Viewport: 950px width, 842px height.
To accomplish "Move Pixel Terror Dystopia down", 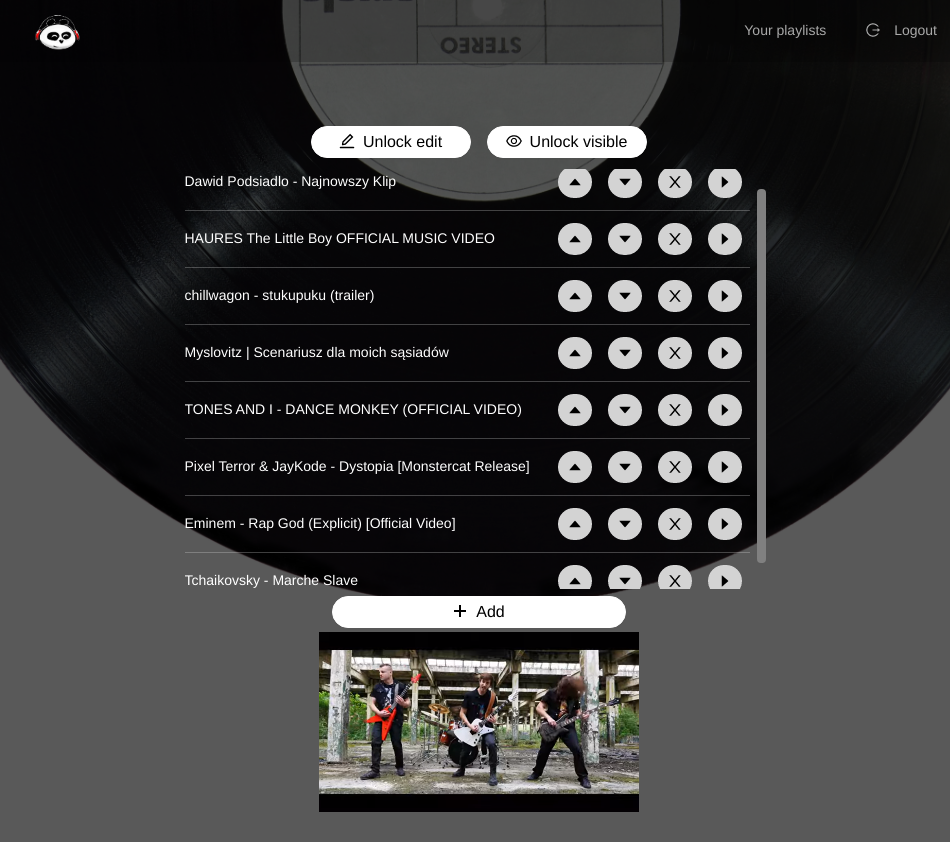I will click(x=625, y=466).
